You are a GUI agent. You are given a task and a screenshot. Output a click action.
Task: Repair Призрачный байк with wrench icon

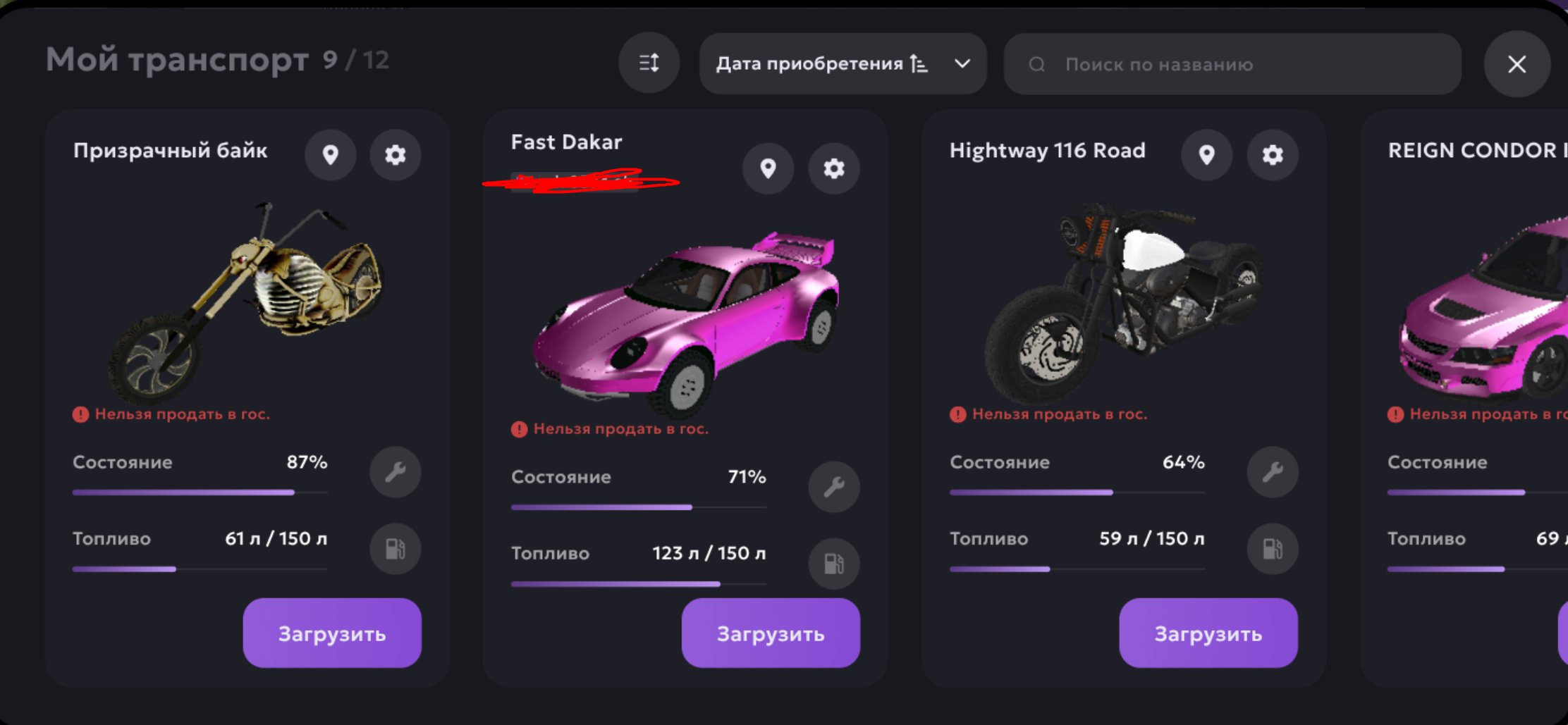pos(396,472)
